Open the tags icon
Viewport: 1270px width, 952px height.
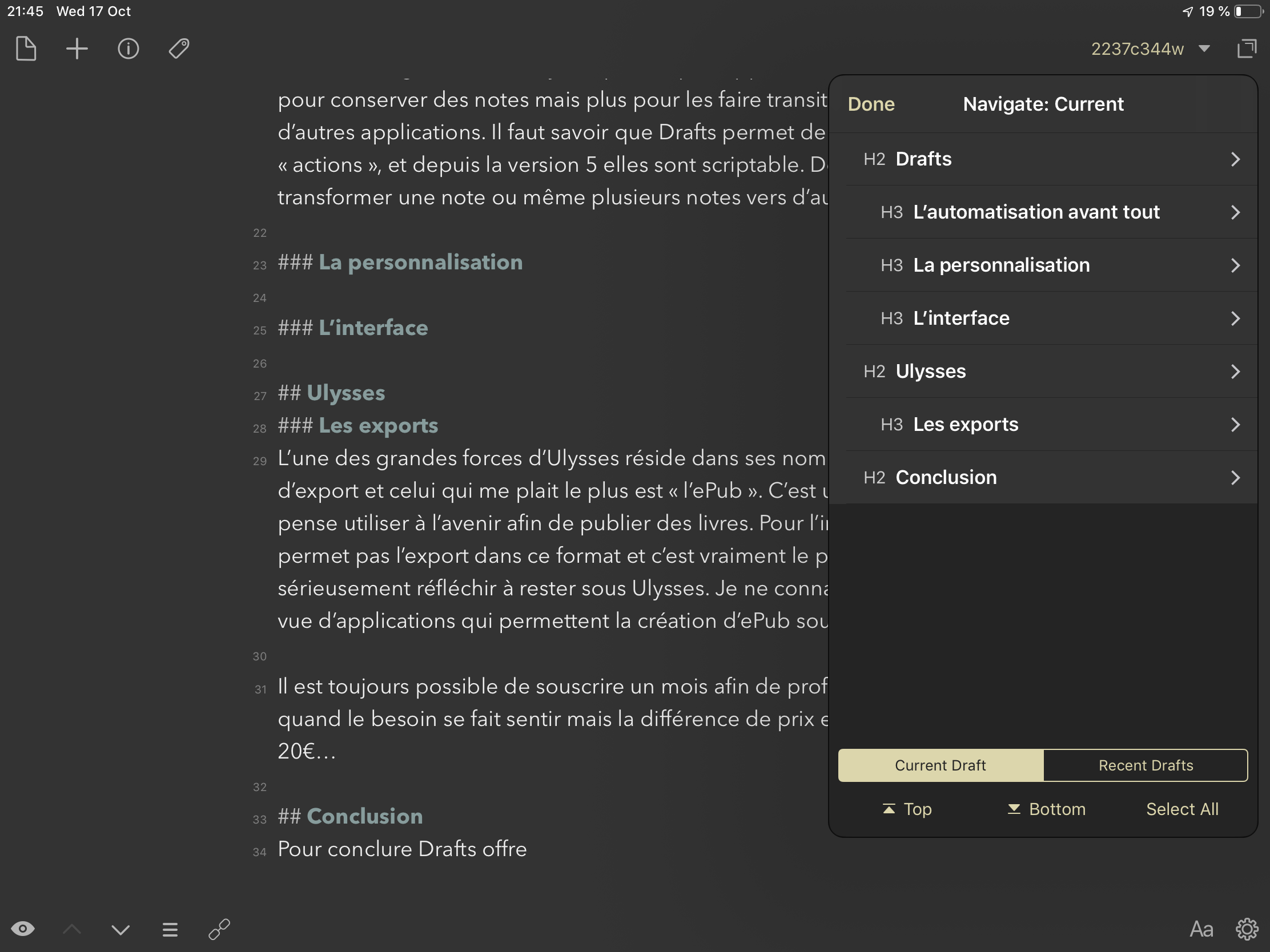[x=179, y=49]
